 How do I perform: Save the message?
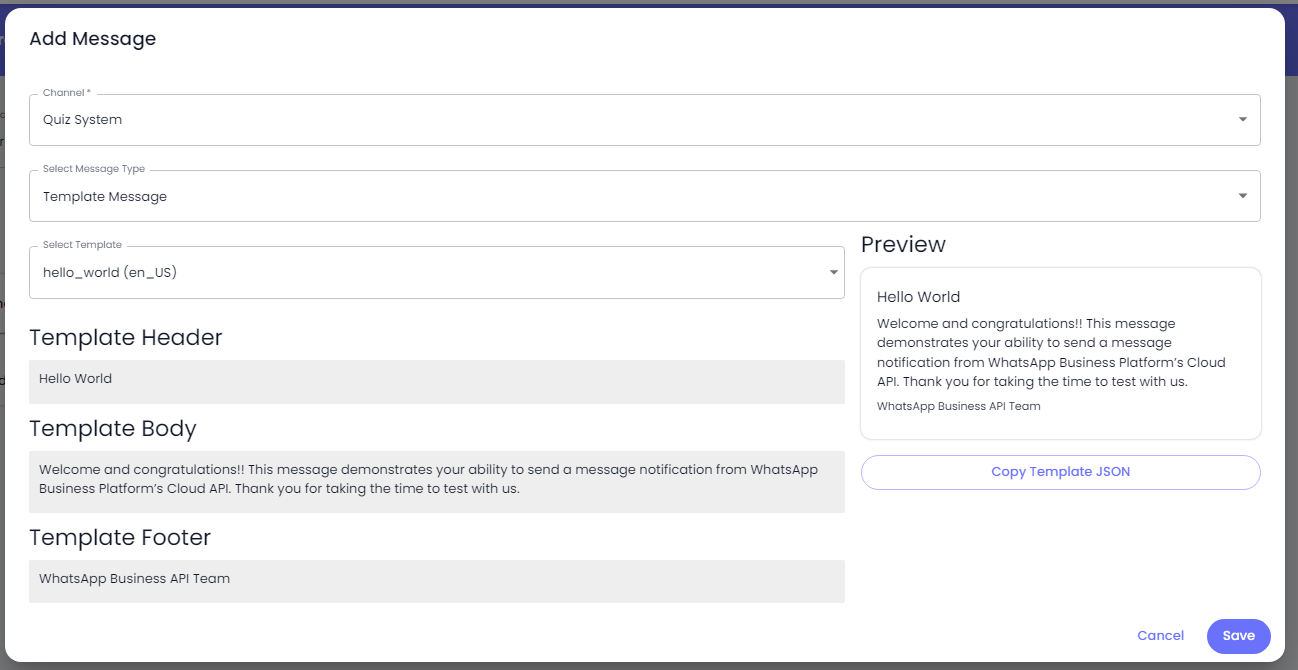point(1238,636)
